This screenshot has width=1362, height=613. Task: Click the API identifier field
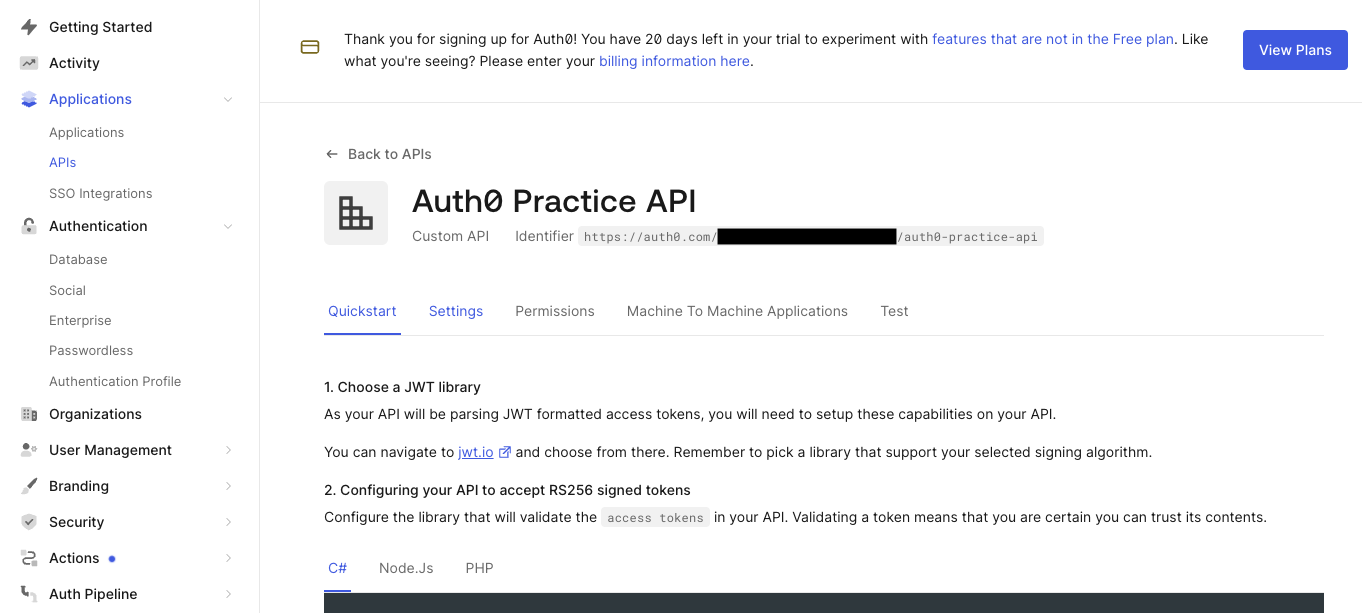click(810, 236)
